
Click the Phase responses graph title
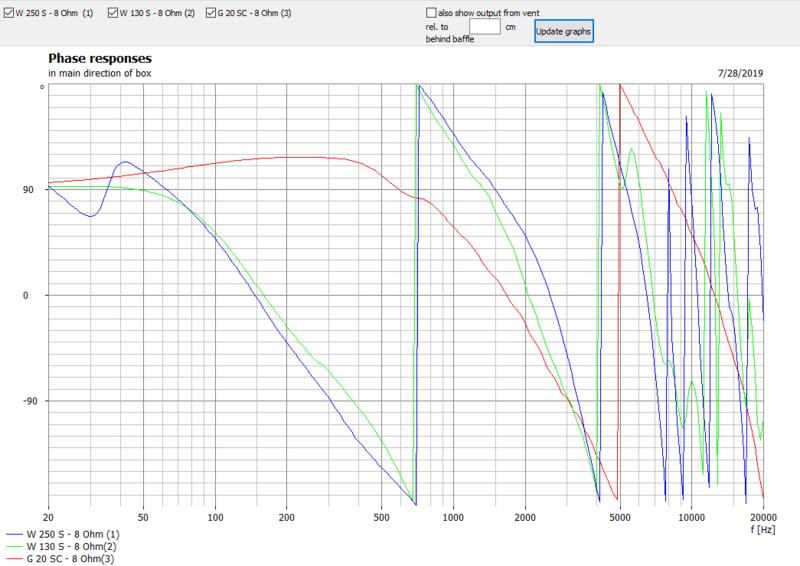(99, 59)
